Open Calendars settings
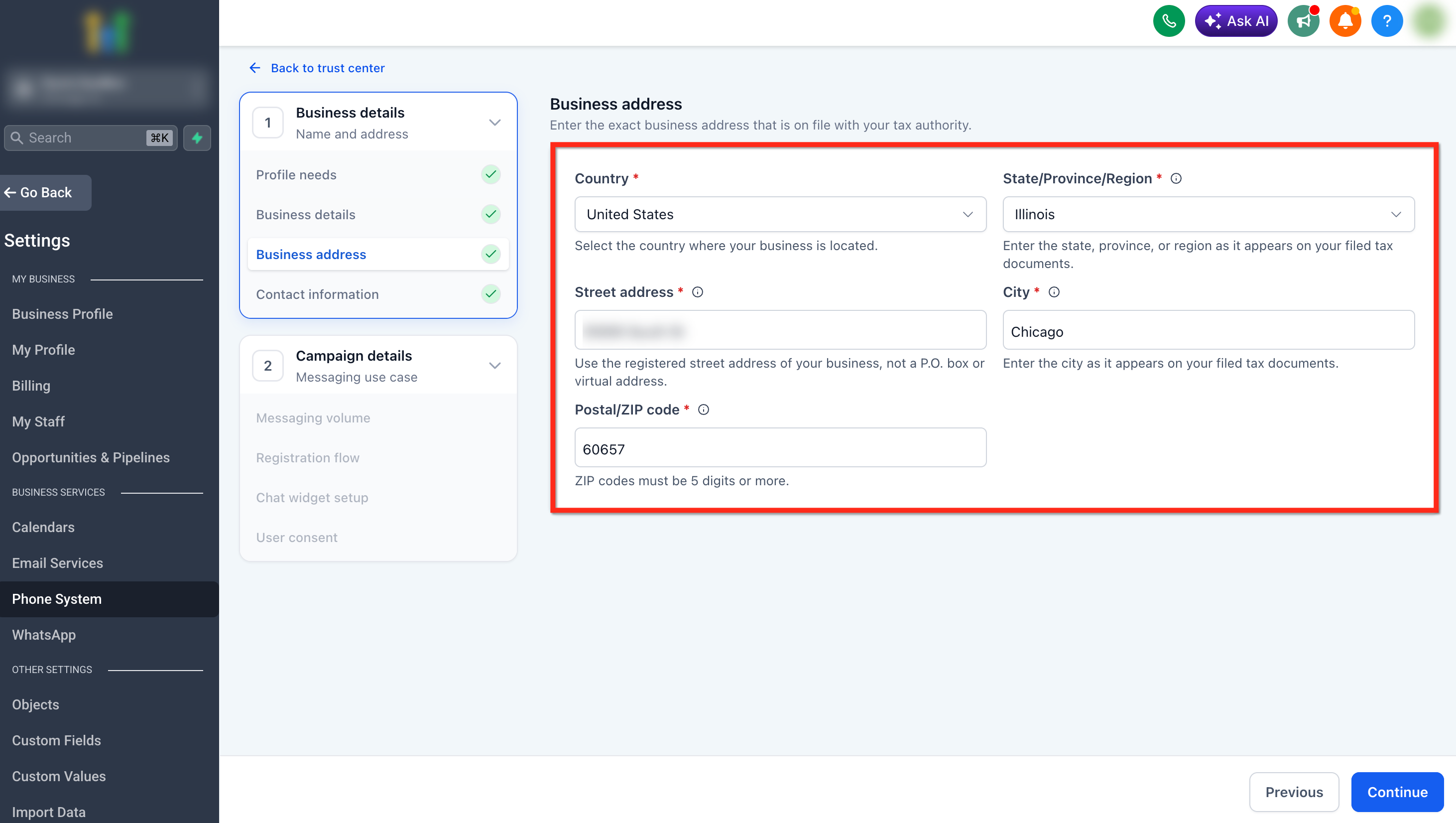This screenshot has width=1456, height=823. pyautogui.click(x=43, y=527)
